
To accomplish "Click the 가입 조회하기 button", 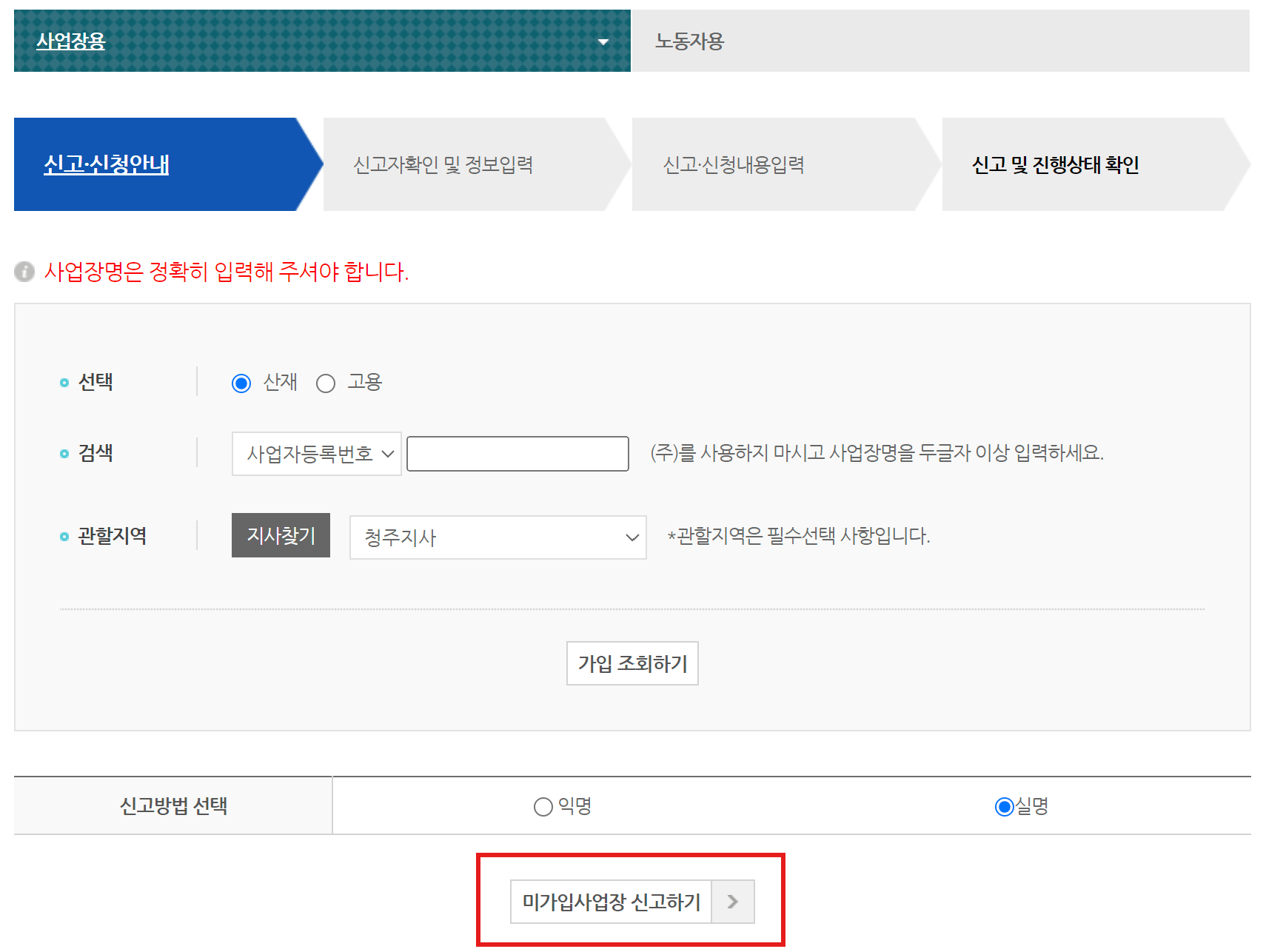I will (632, 664).
